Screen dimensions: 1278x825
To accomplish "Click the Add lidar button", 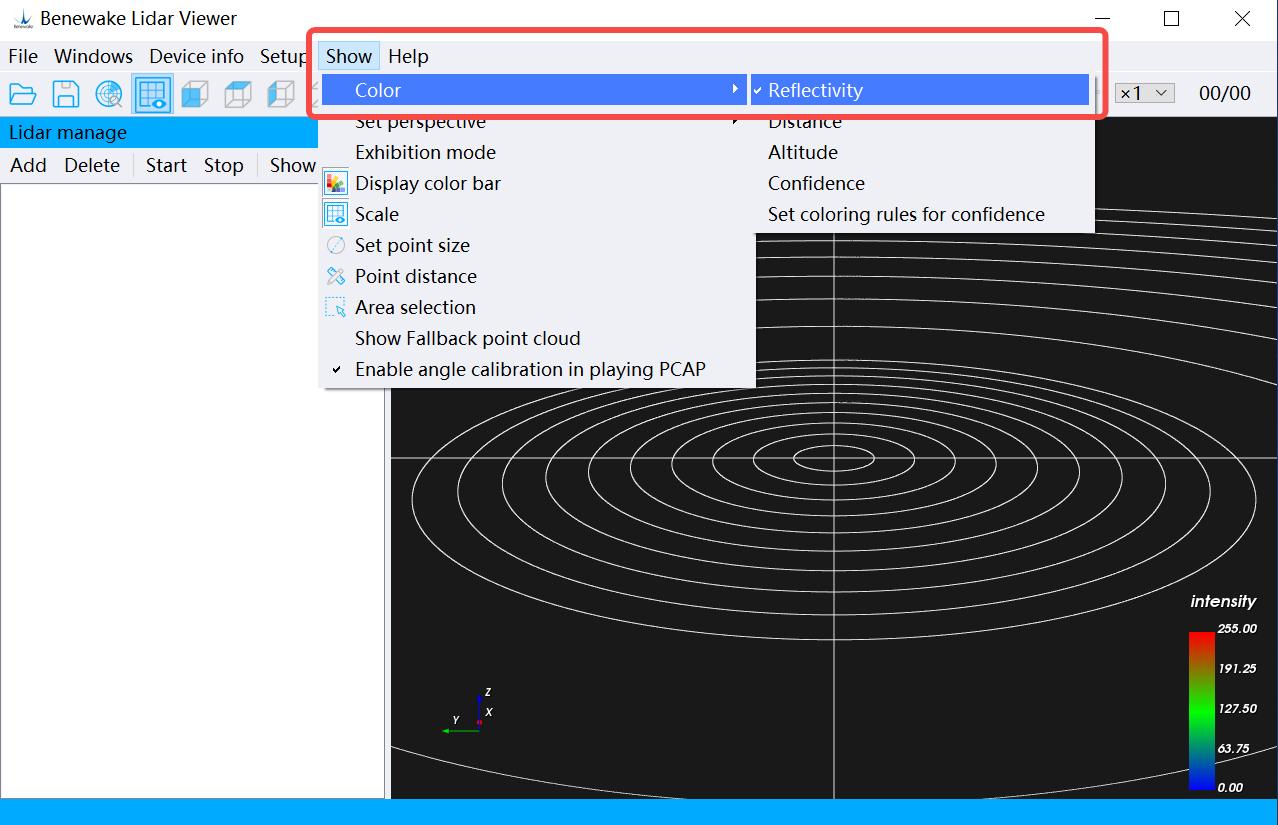I will 28,165.
